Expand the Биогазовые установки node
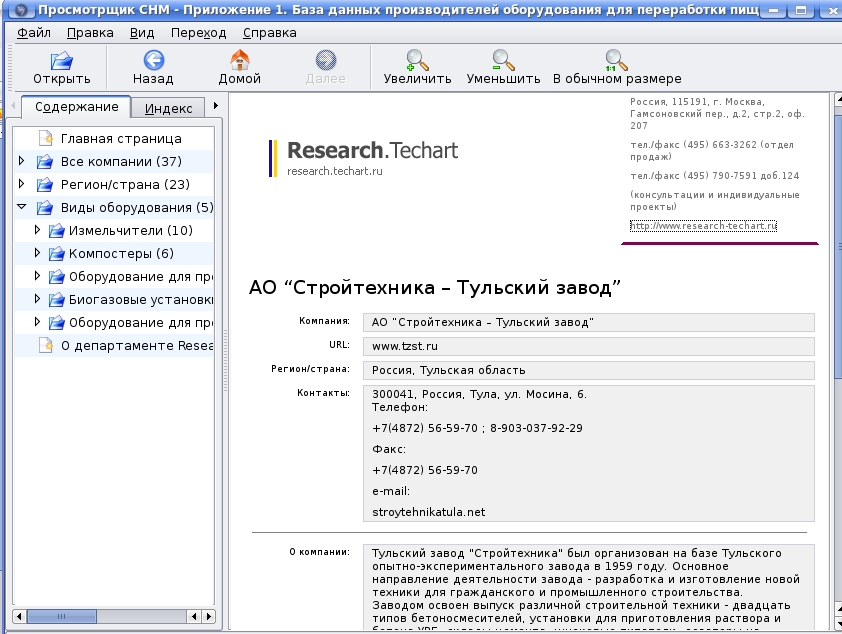Image resolution: width=842 pixels, height=634 pixels. pyautogui.click(x=37, y=298)
